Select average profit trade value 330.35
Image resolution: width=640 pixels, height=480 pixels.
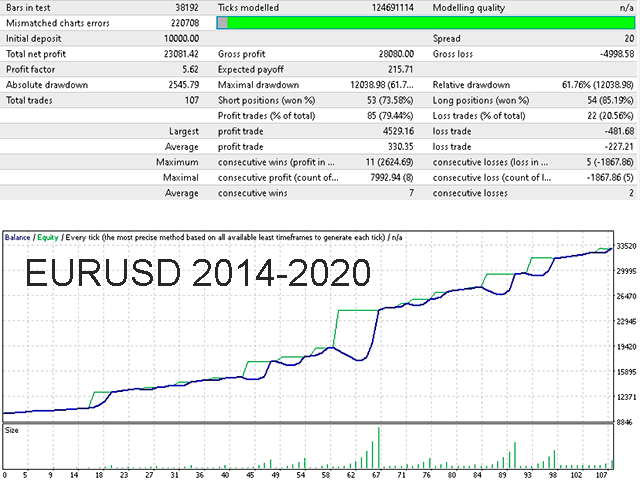(x=400, y=147)
